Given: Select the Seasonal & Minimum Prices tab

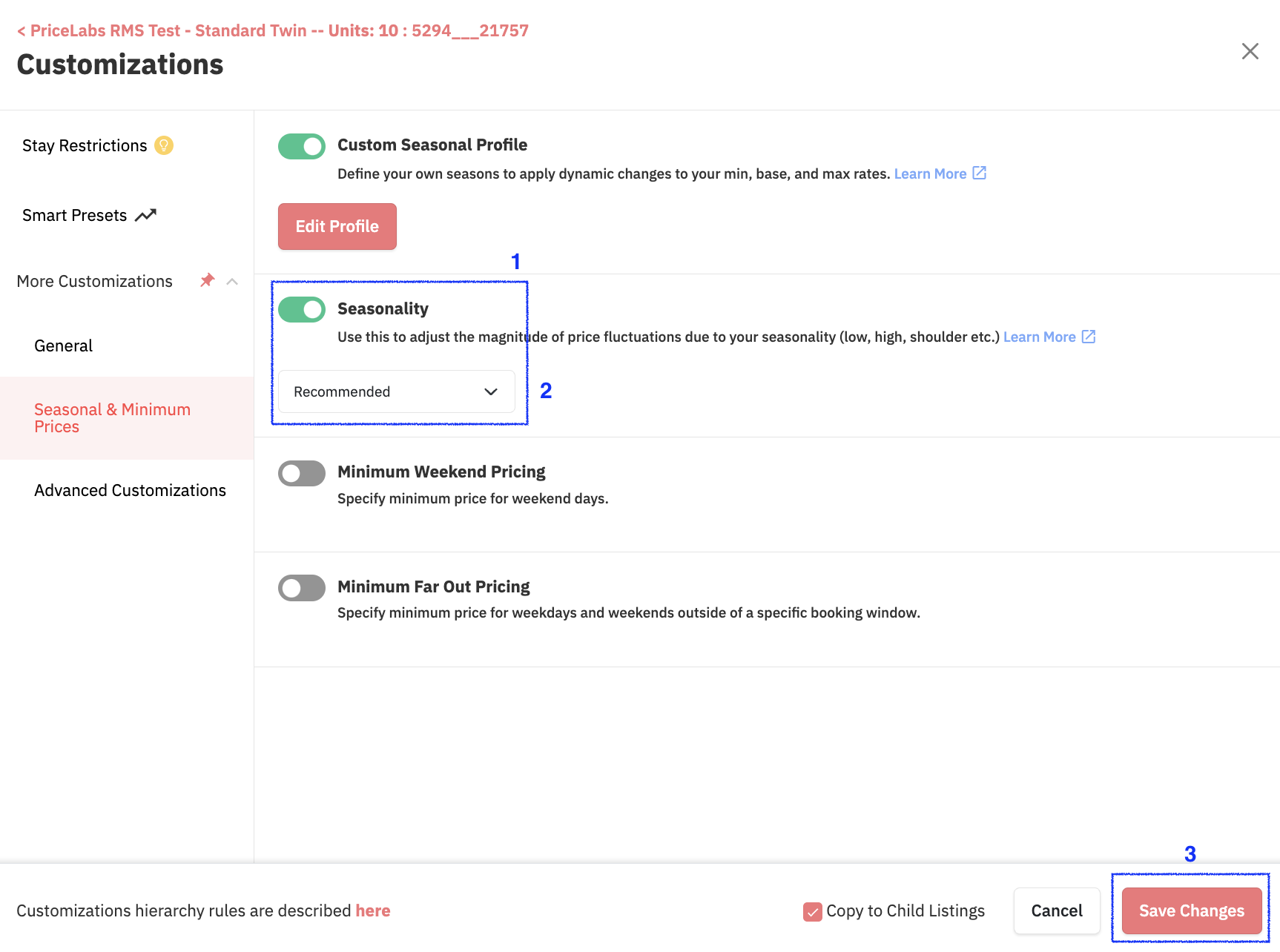Looking at the screenshot, I should click(127, 418).
